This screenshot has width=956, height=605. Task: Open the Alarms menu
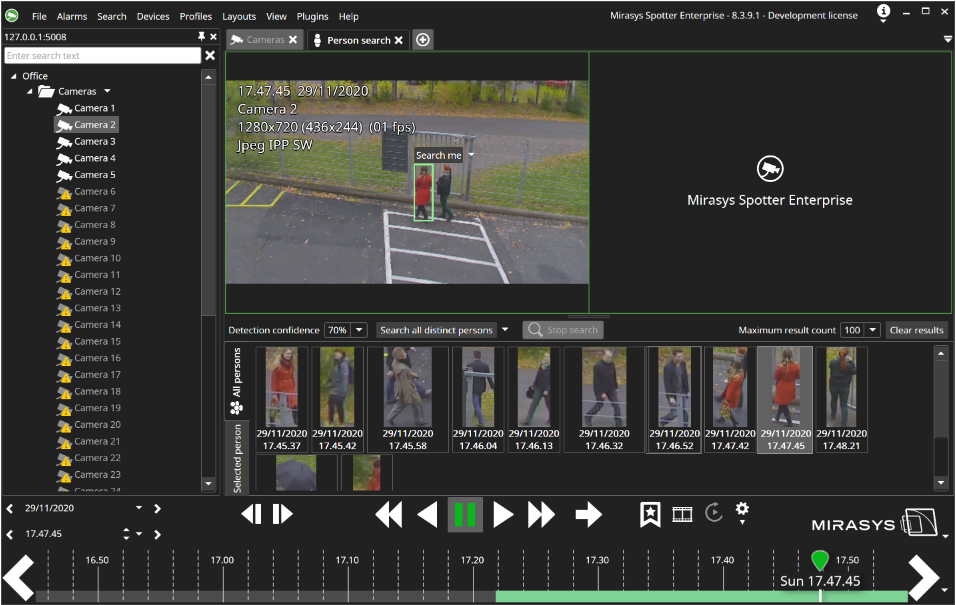click(72, 17)
